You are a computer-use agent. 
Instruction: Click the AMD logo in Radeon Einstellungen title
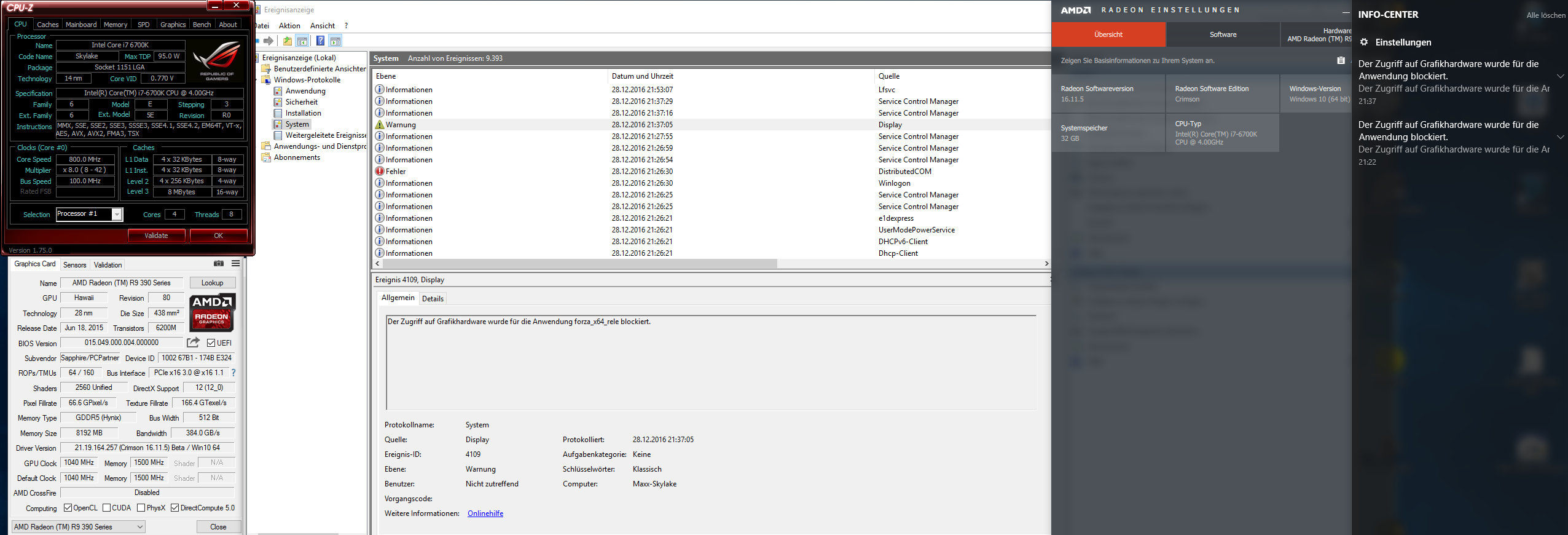pyautogui.click(x=1075, y=10)
